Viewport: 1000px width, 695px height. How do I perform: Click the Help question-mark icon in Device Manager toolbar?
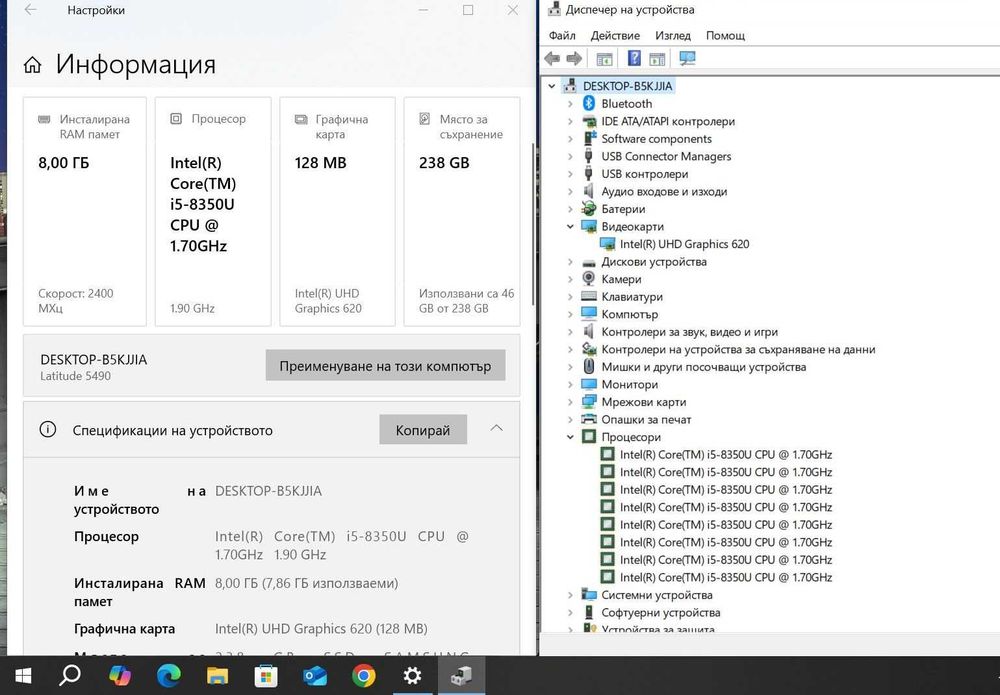[x=634, y=58]
